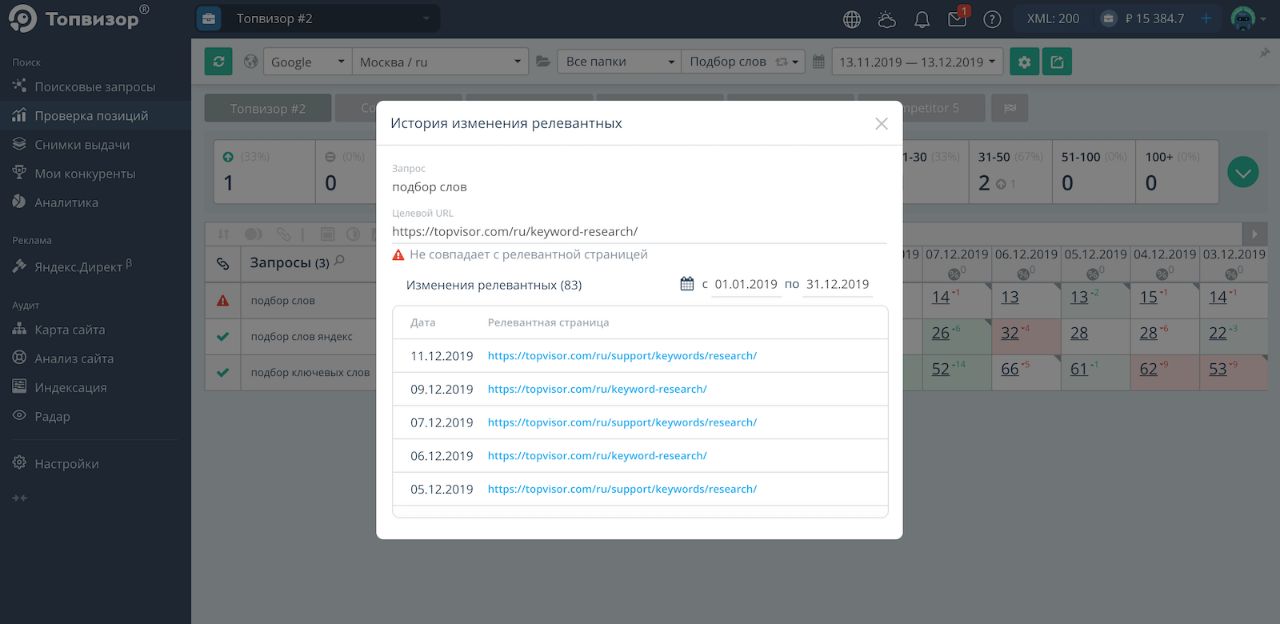The height and width of the screenshot is (624, 1280).
Task: Click the start date field 01.01.2019
Action: [x=747, y=284]
